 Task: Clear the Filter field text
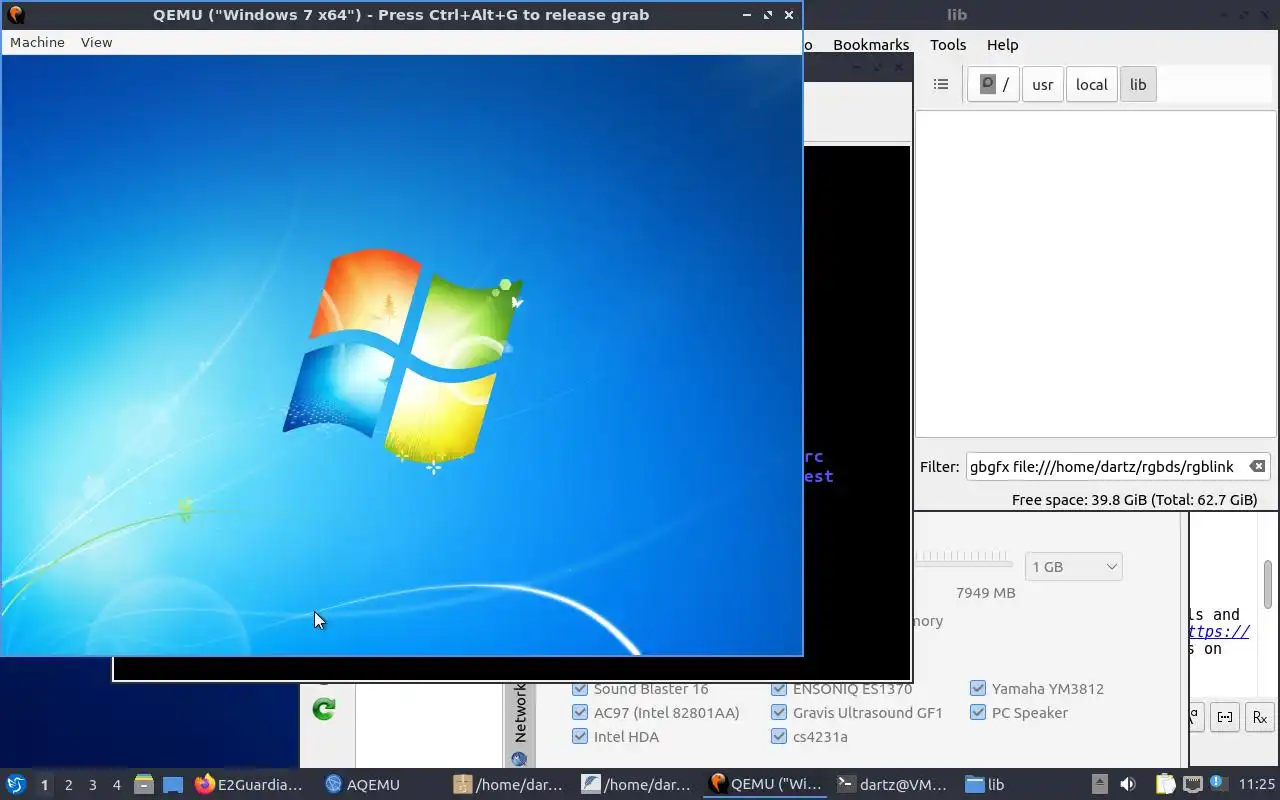[x=1257, y=466]
